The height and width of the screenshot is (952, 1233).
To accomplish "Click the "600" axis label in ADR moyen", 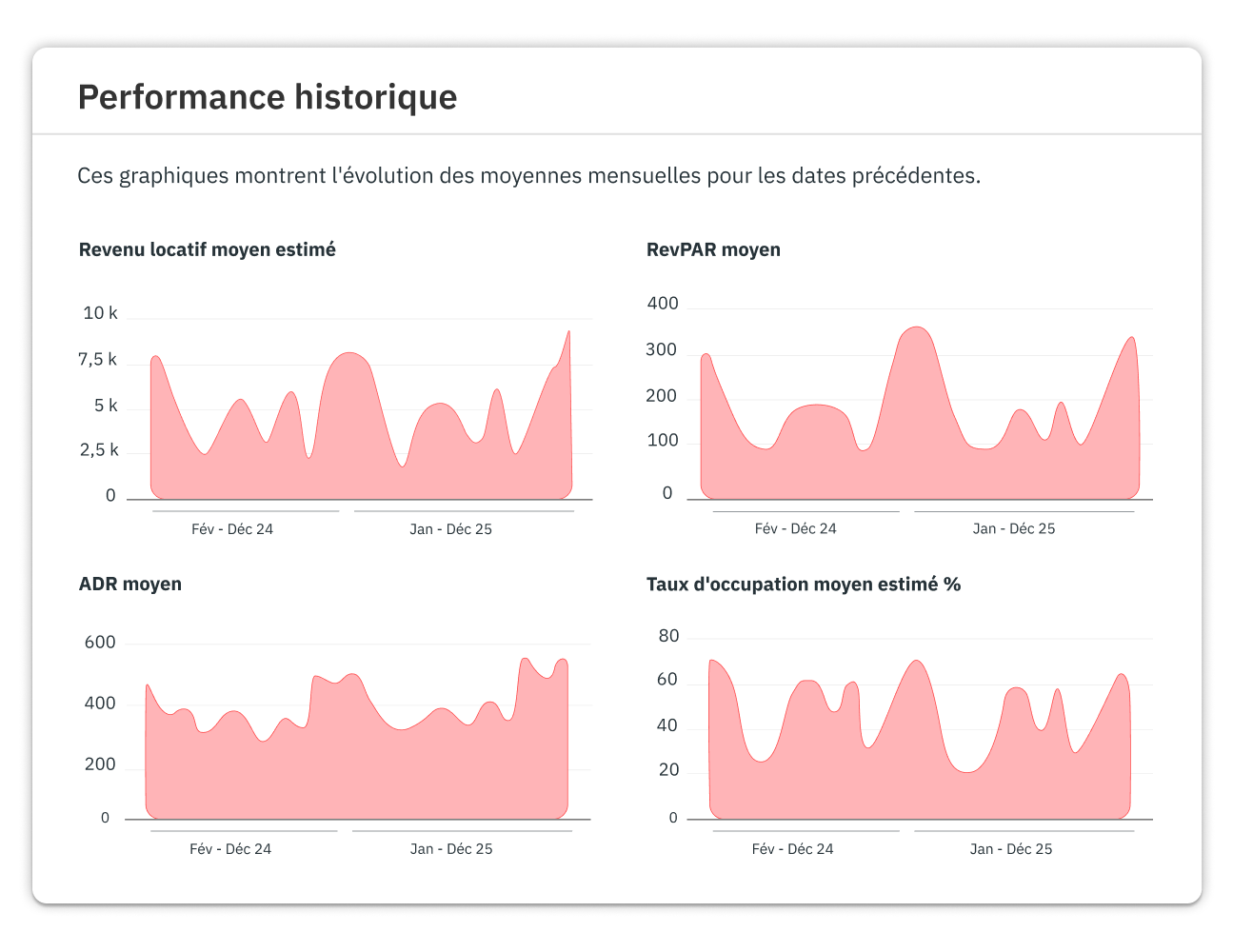I will (x=100, y=643).
